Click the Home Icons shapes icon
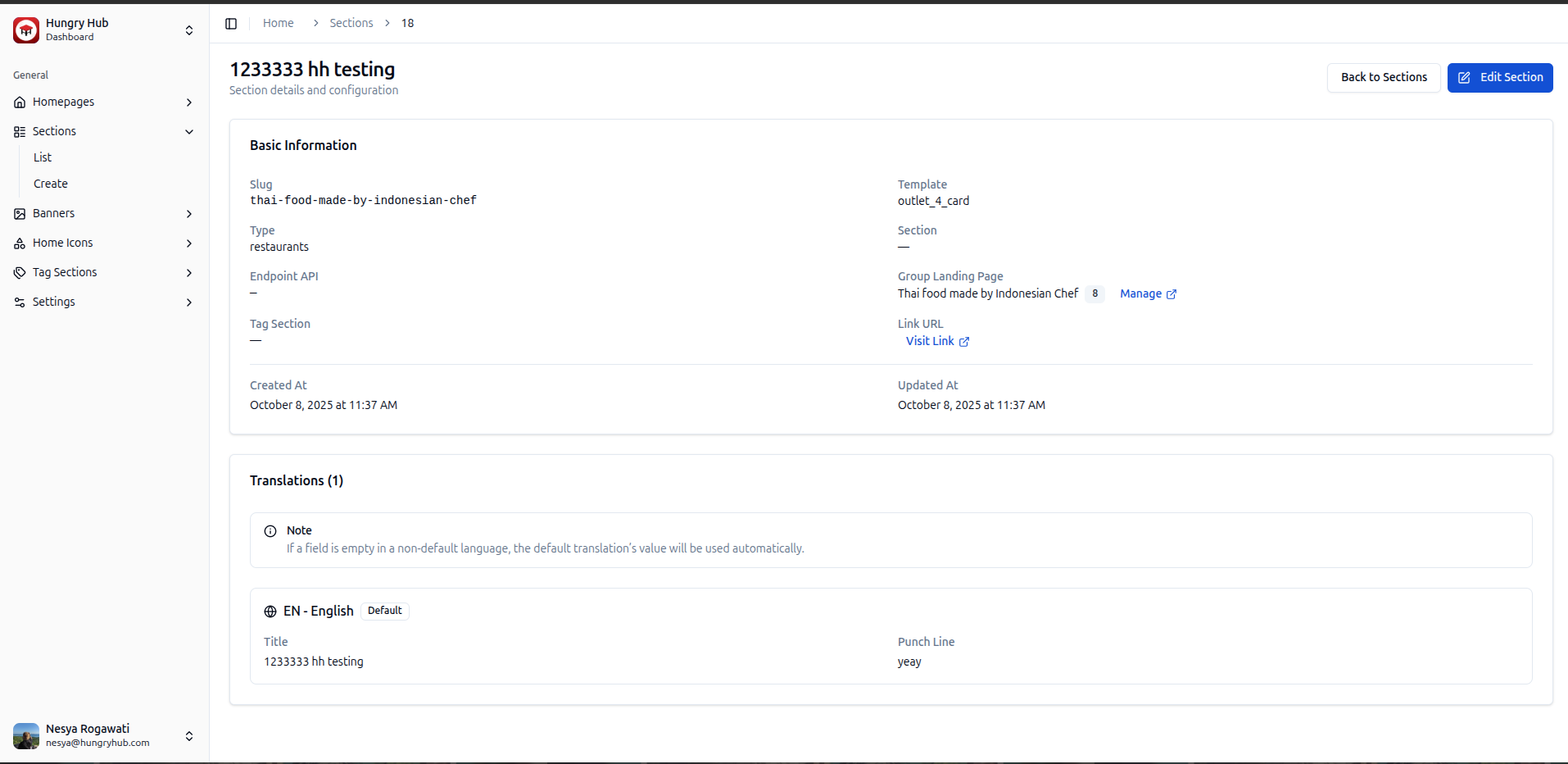The width and height of the screenshot is (1568, 764). coord(20,243)
